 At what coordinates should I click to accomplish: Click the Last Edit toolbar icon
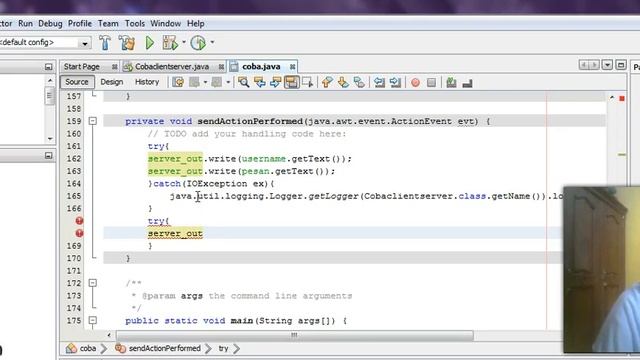click(x=178, y=82)
